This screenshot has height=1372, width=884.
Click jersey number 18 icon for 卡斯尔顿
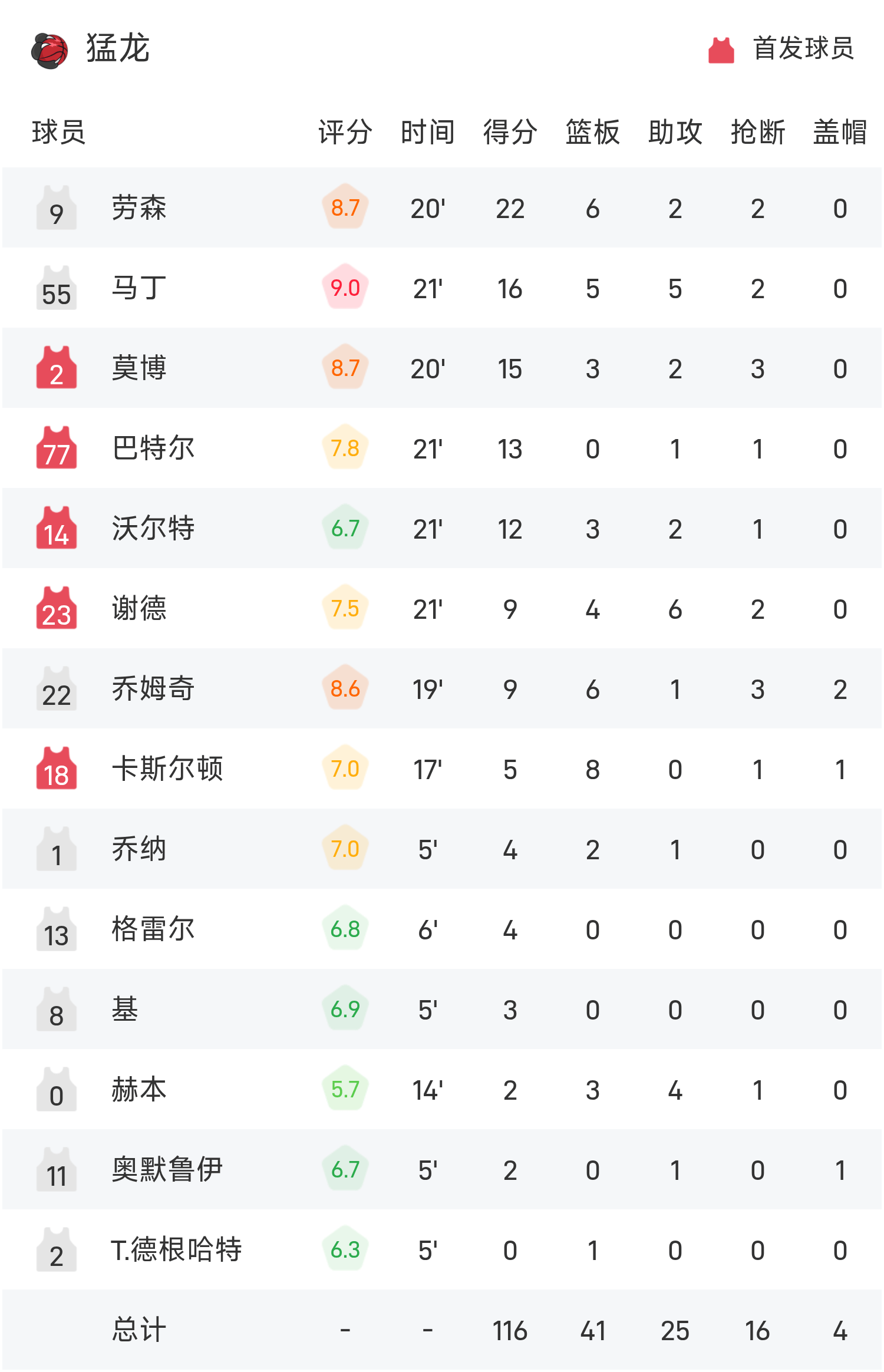coord(57,769)
